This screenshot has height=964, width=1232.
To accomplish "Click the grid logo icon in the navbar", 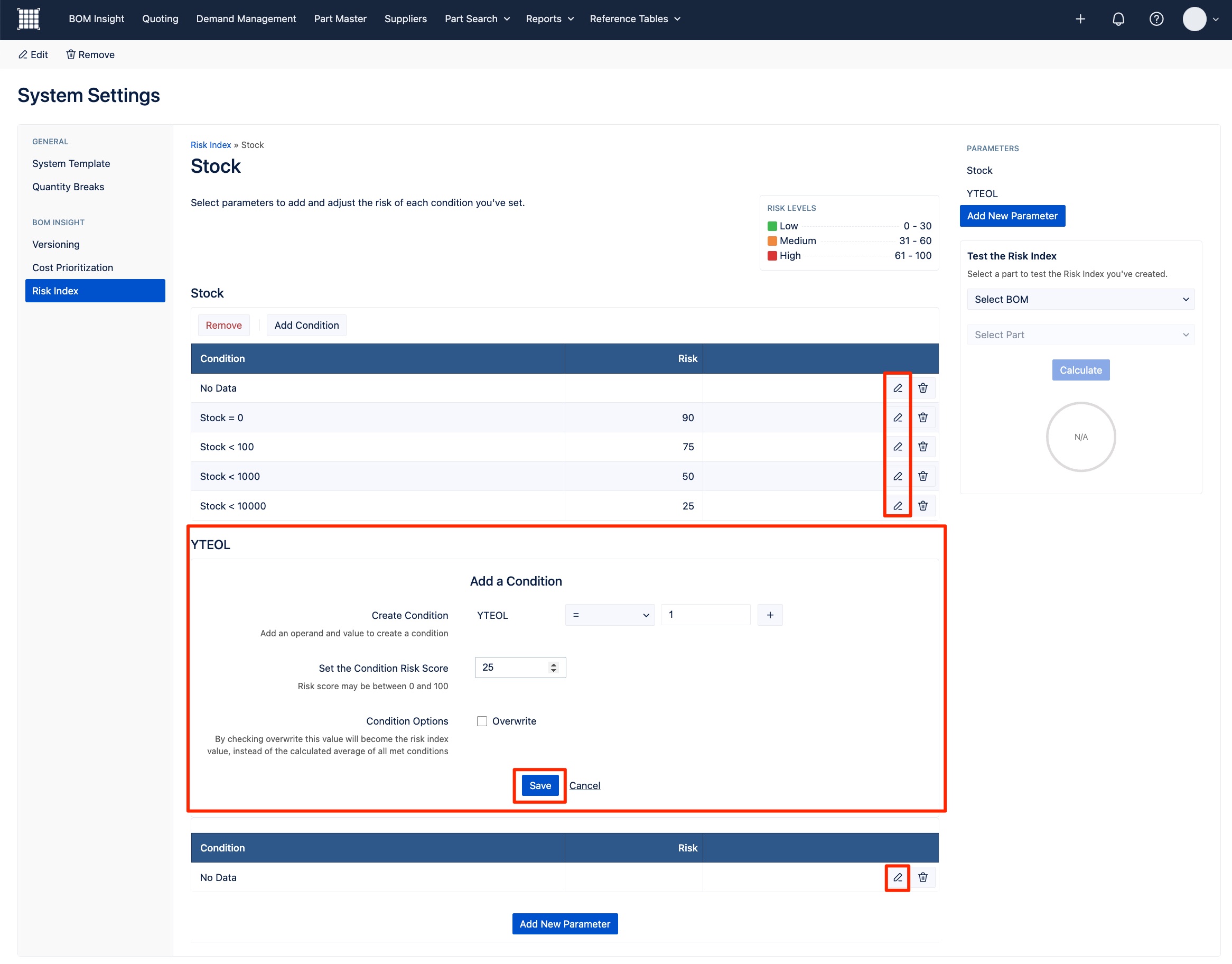I will pyautogui.click(x=29, y=18).
